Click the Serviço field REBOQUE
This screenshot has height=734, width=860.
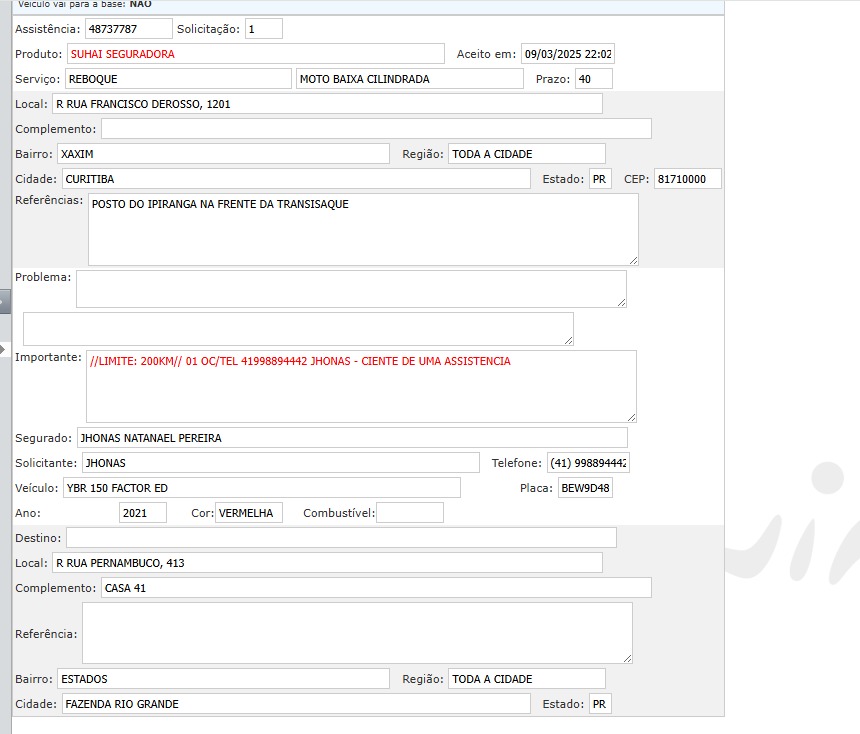pos(178,79)
